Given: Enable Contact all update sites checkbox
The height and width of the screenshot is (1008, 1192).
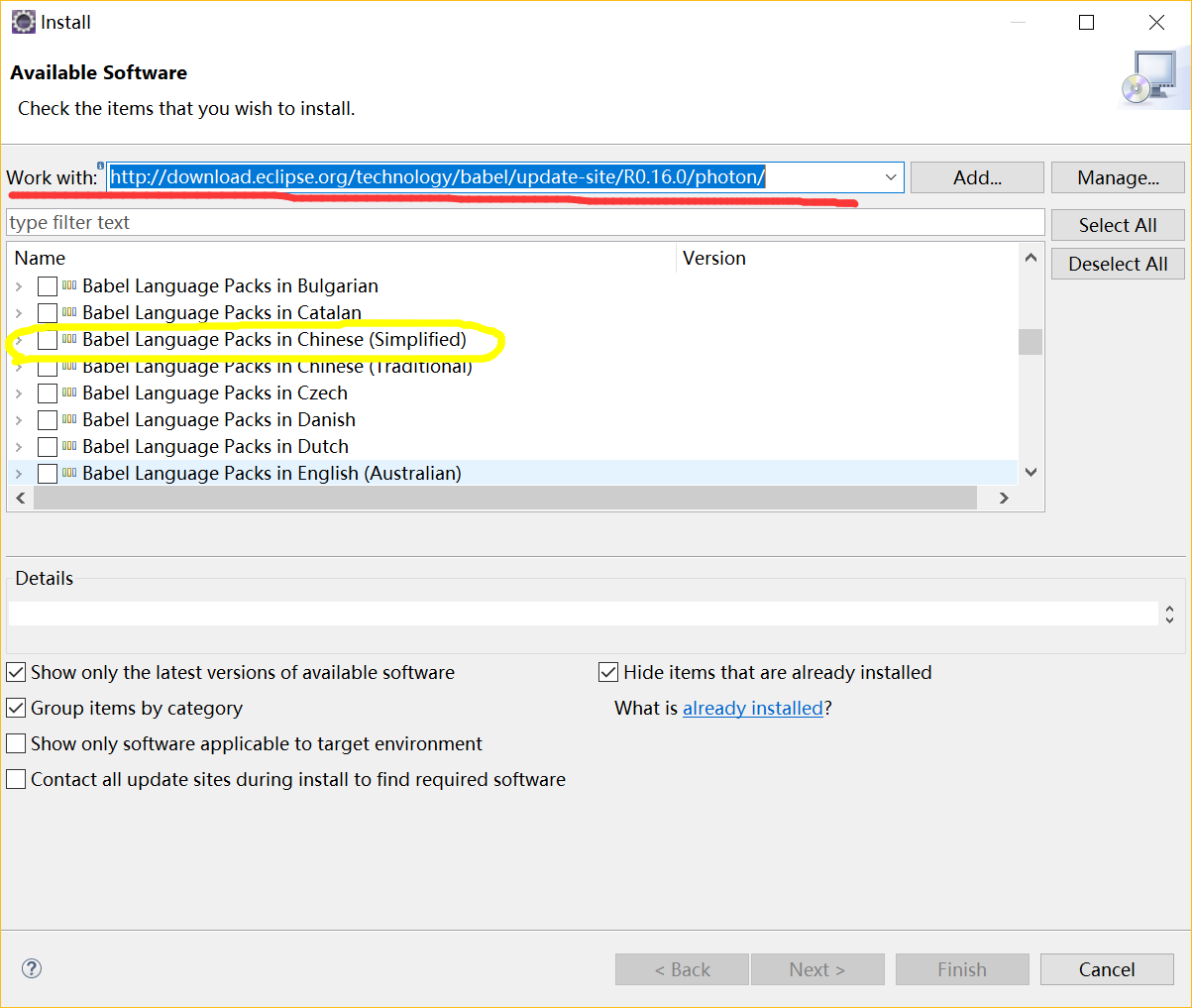Looking at the screenshot, I should tap(16, 780).
